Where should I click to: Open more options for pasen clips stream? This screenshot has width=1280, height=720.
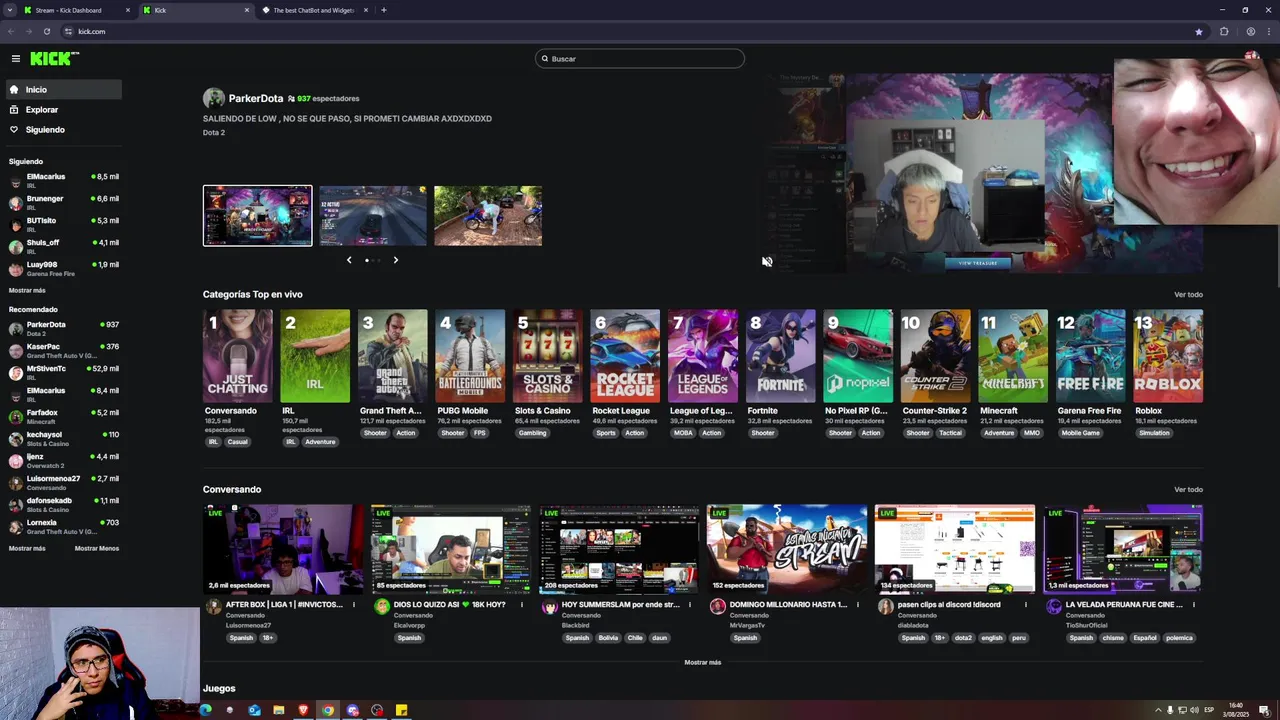coord(1025,605)
